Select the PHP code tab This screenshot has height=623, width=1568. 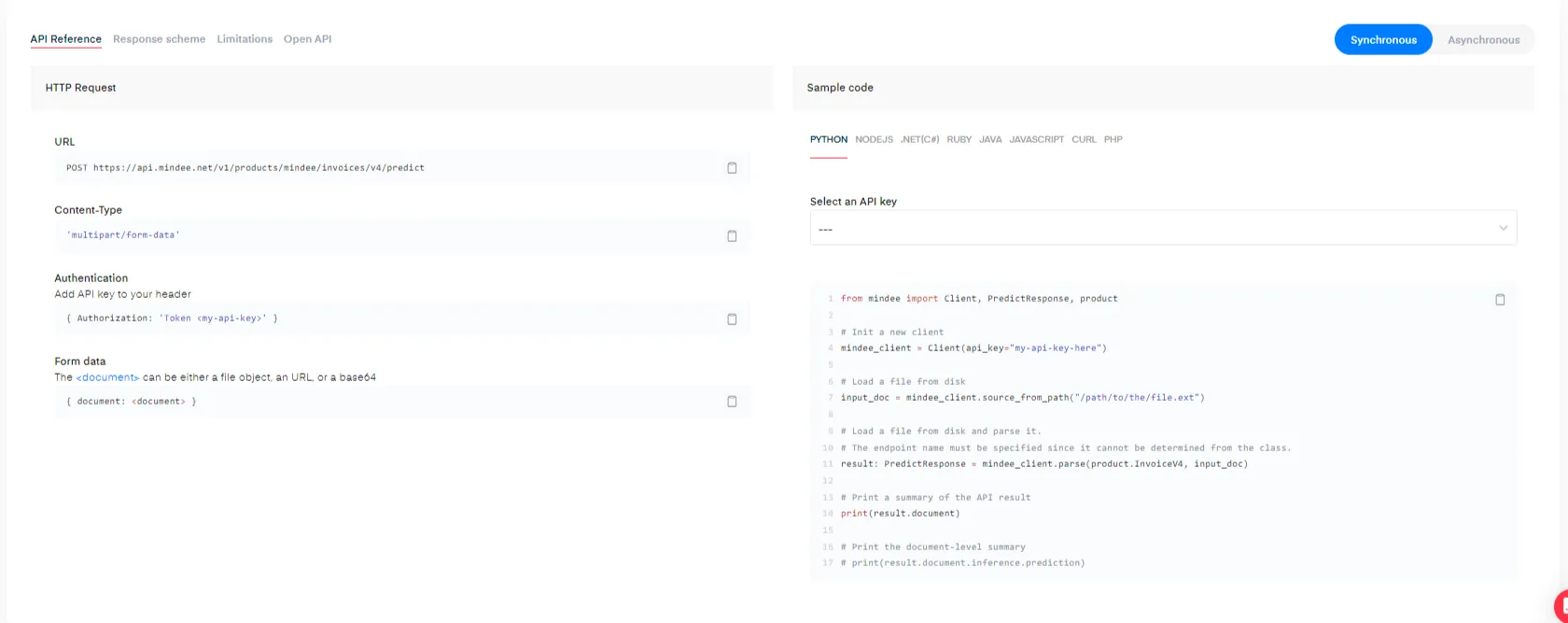tap(1113, 140)
